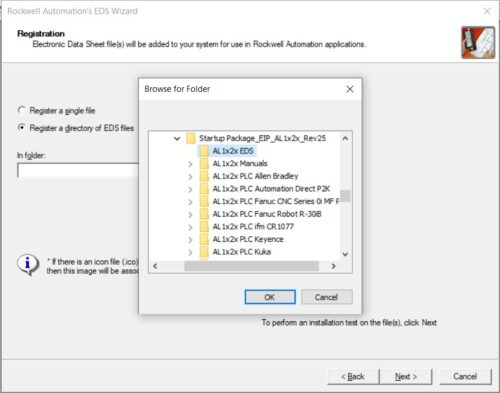This screenshot has width=500, height=393.
Task: Select AL1x2x PLC Automation Direct P2K name
Action: 271,189
